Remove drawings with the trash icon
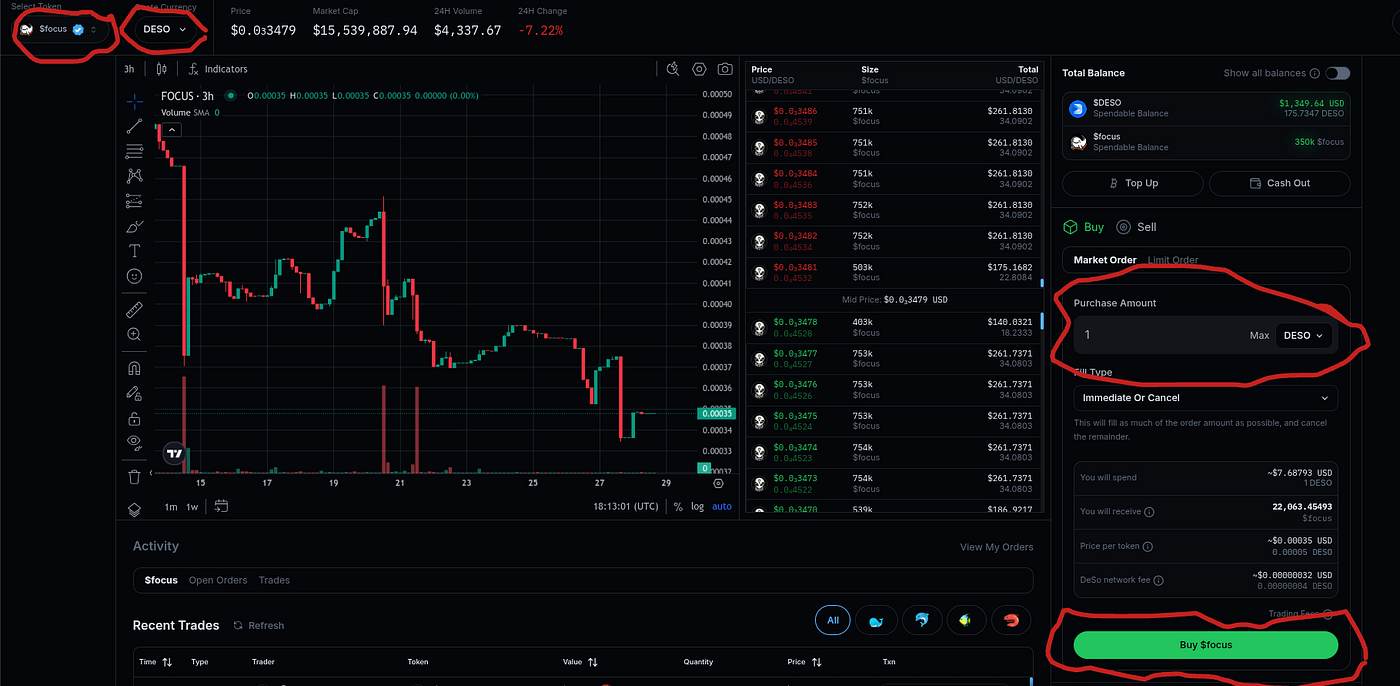The width and height of the screenshot is (1400, 686). (134, 477)
